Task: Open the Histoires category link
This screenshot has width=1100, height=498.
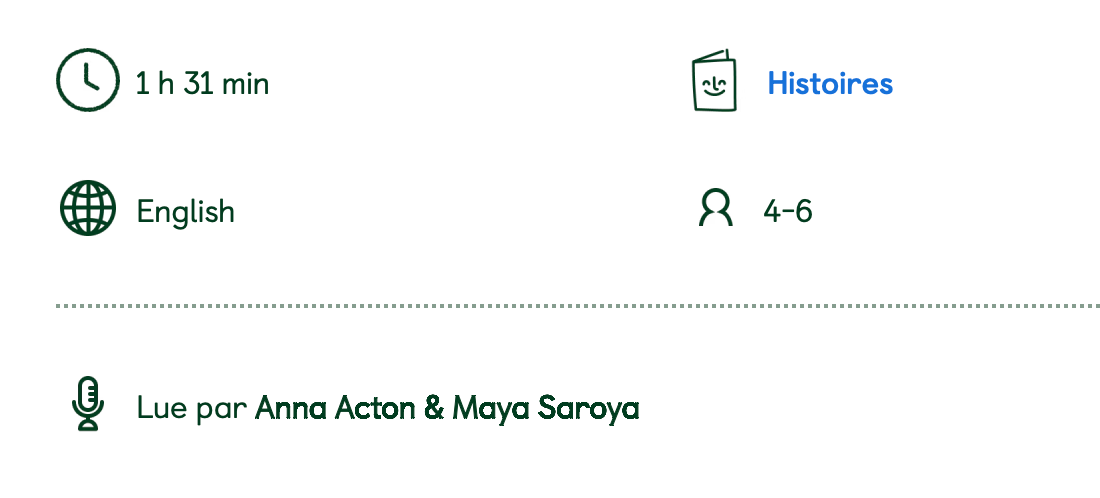Action: (829, 83)
